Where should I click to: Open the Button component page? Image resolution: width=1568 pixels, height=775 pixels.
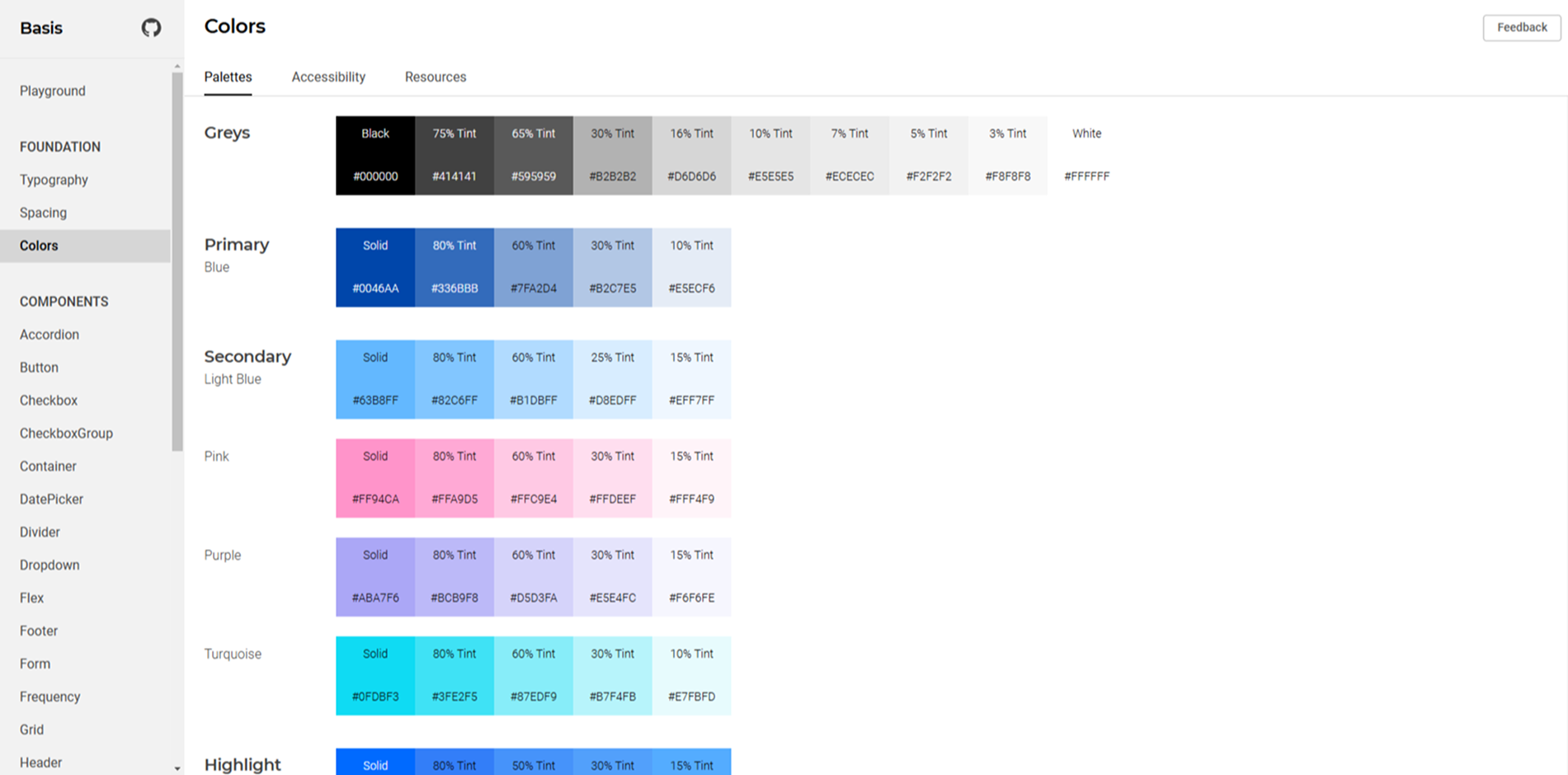(x=39, y=368)
